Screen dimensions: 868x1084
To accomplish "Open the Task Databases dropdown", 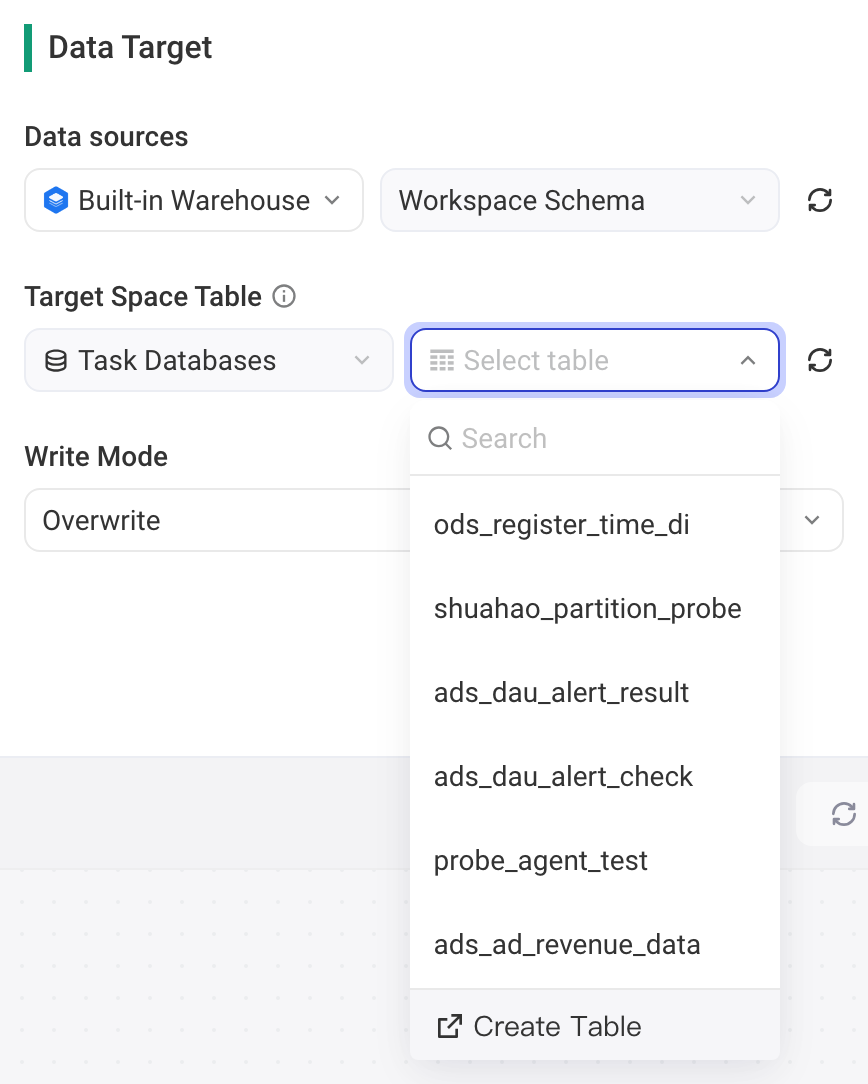I will (x=209, y=360).
